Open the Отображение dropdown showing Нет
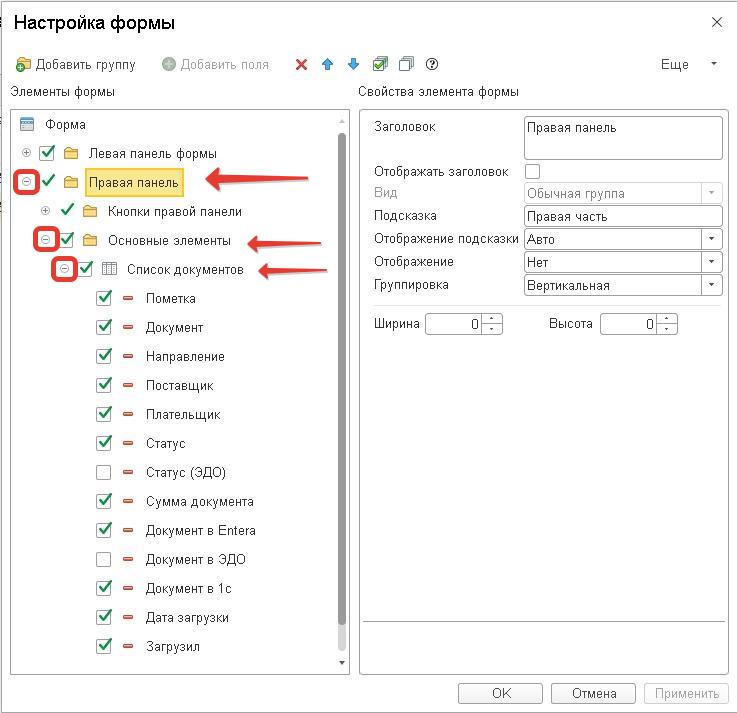The width and height of the screenshot is (737, 713). click(712, 262)
